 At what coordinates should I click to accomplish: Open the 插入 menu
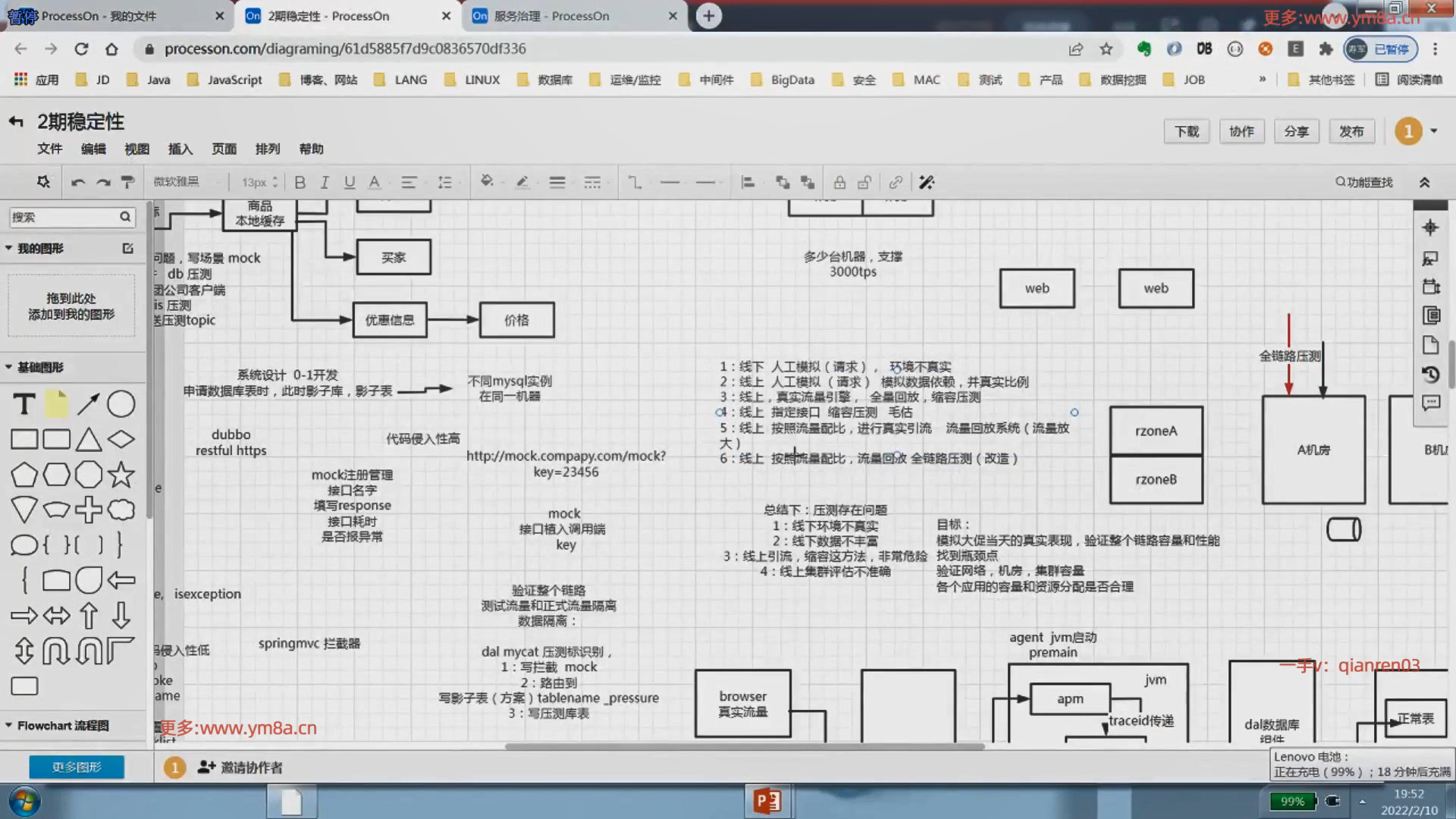tap(180, 149)
